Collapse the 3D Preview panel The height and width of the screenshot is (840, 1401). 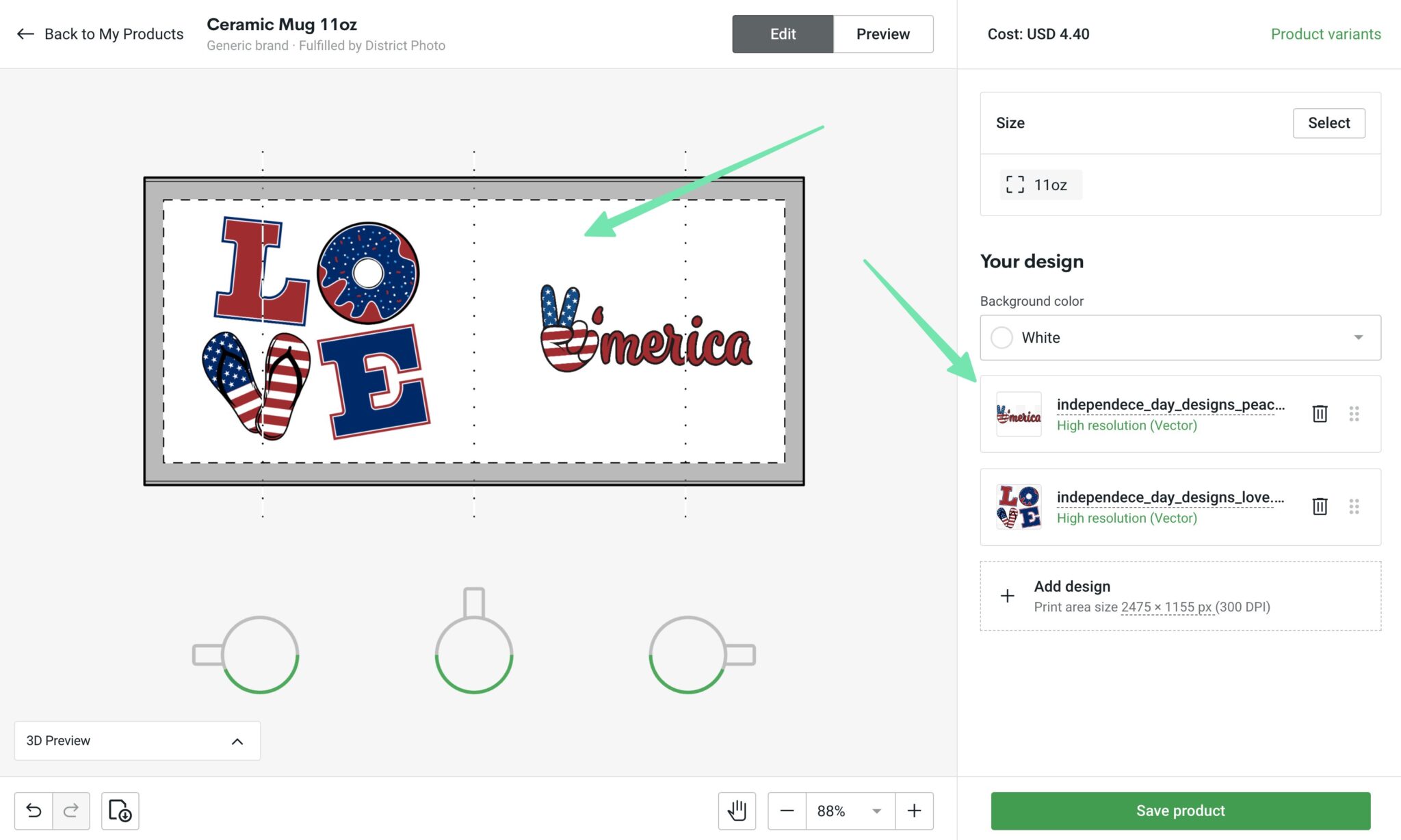[x=237, y=740]
